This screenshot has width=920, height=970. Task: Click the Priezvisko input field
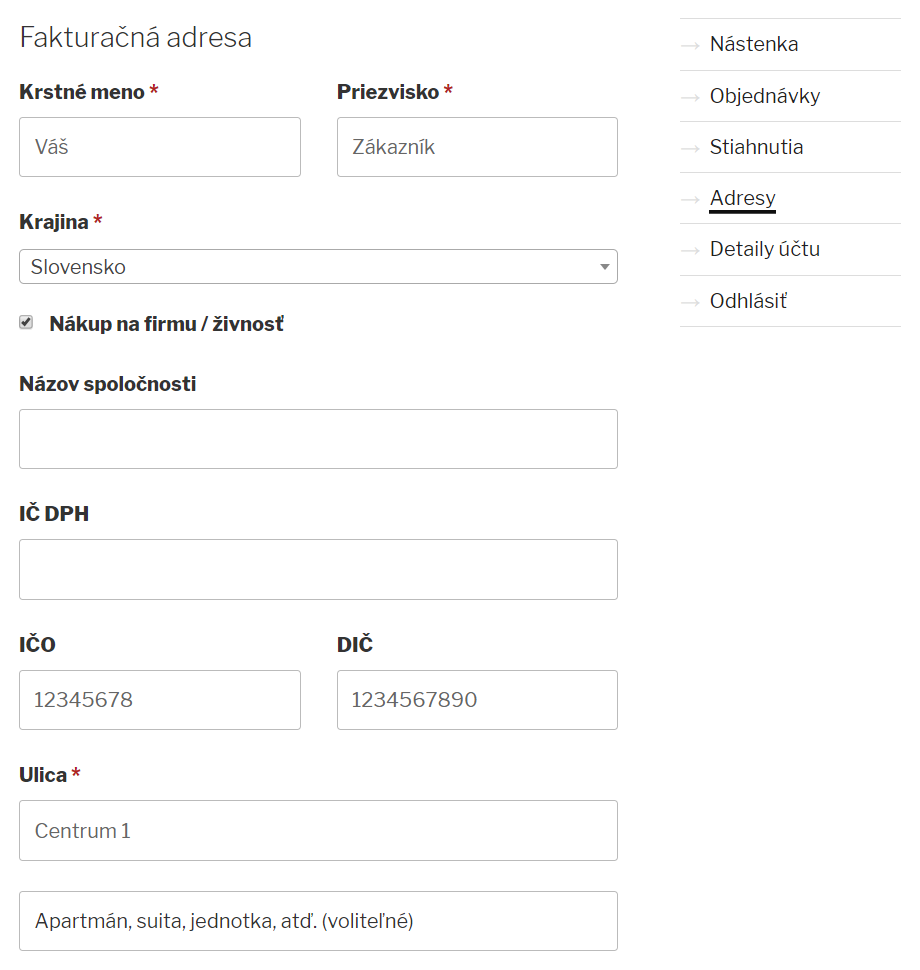click(x=477, y=147)
